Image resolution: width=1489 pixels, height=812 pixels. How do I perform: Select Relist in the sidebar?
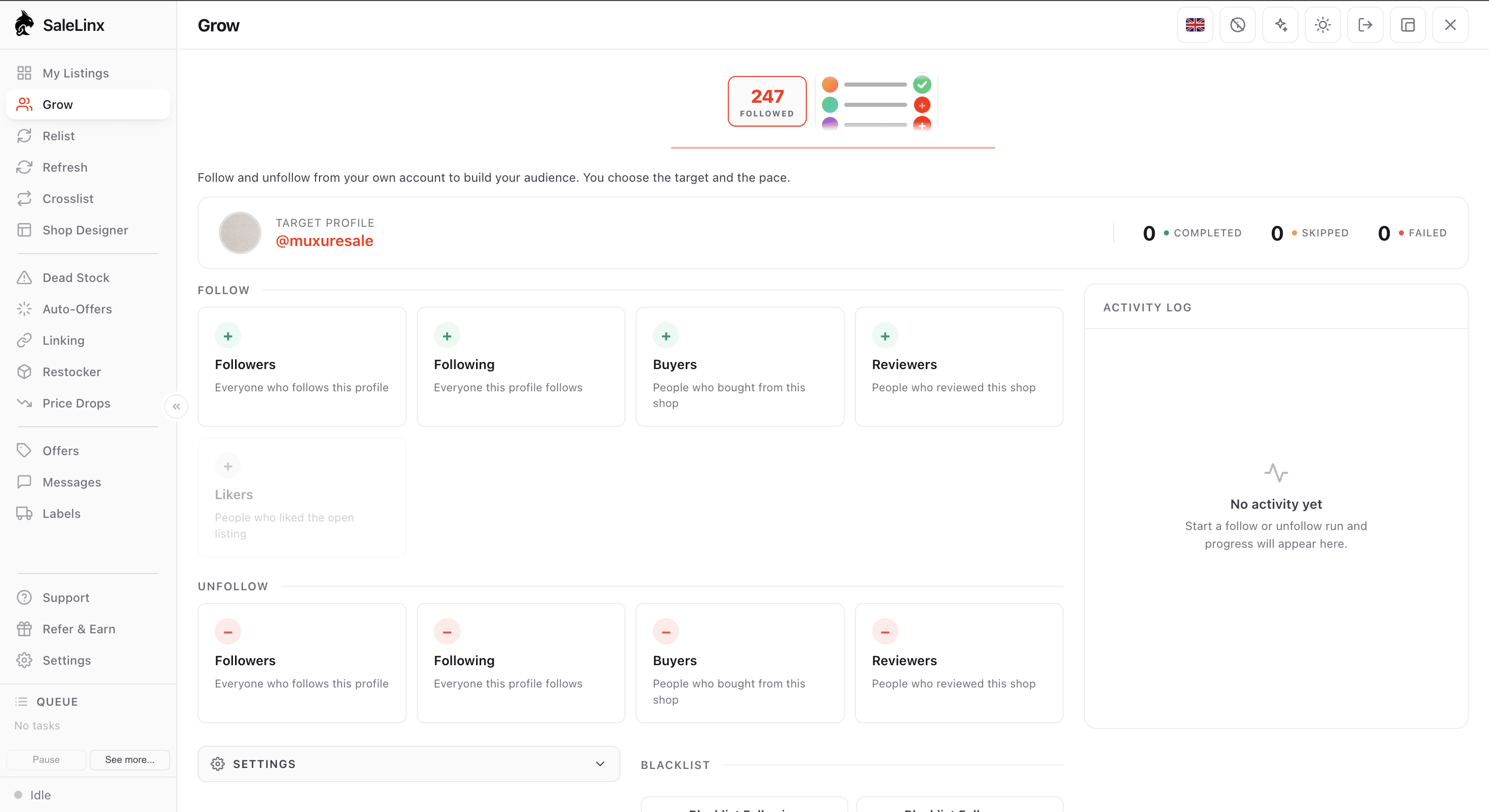(x=88, y=136)
